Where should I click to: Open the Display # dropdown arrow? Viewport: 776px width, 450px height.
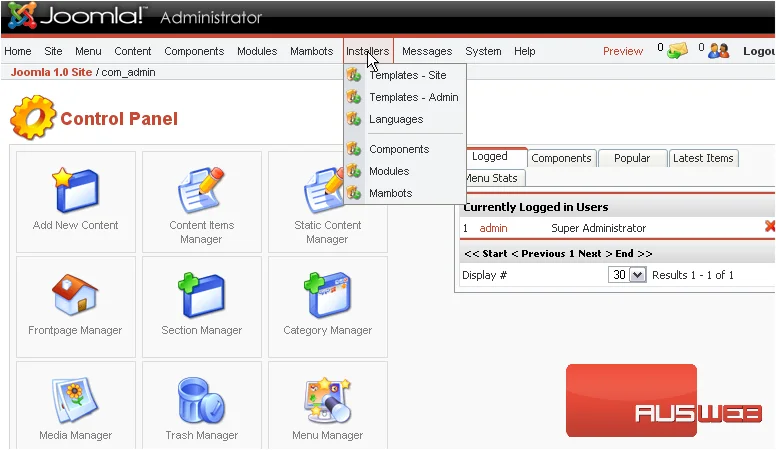[637, 275]
